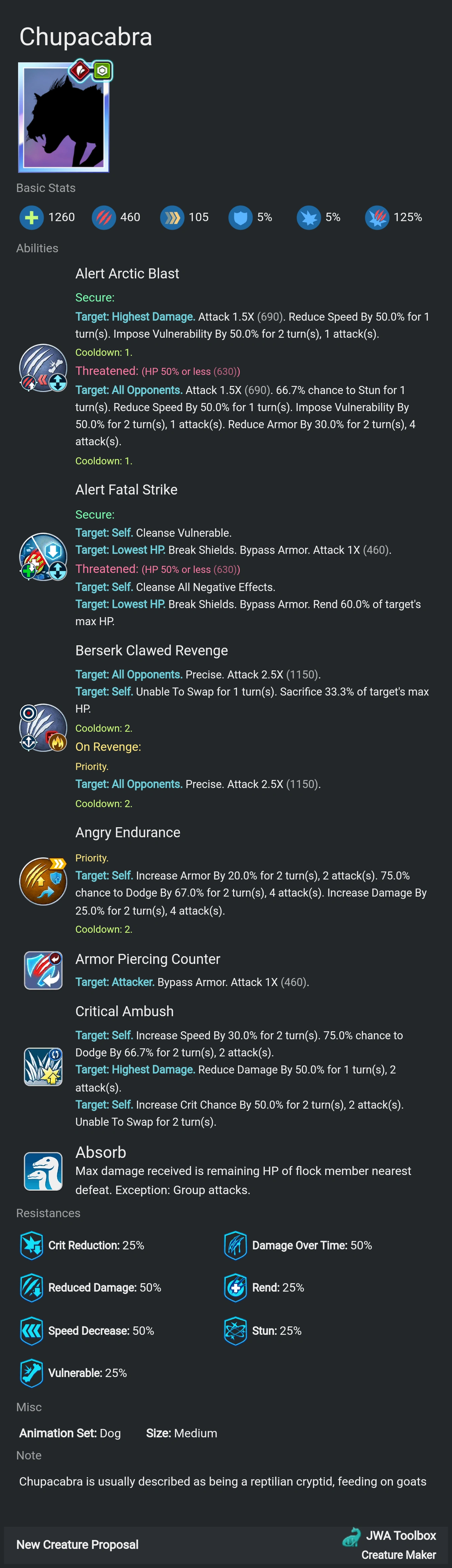Click the Stun resistance icon
Screen dimensions: 452x1568
click(235, 1330)
